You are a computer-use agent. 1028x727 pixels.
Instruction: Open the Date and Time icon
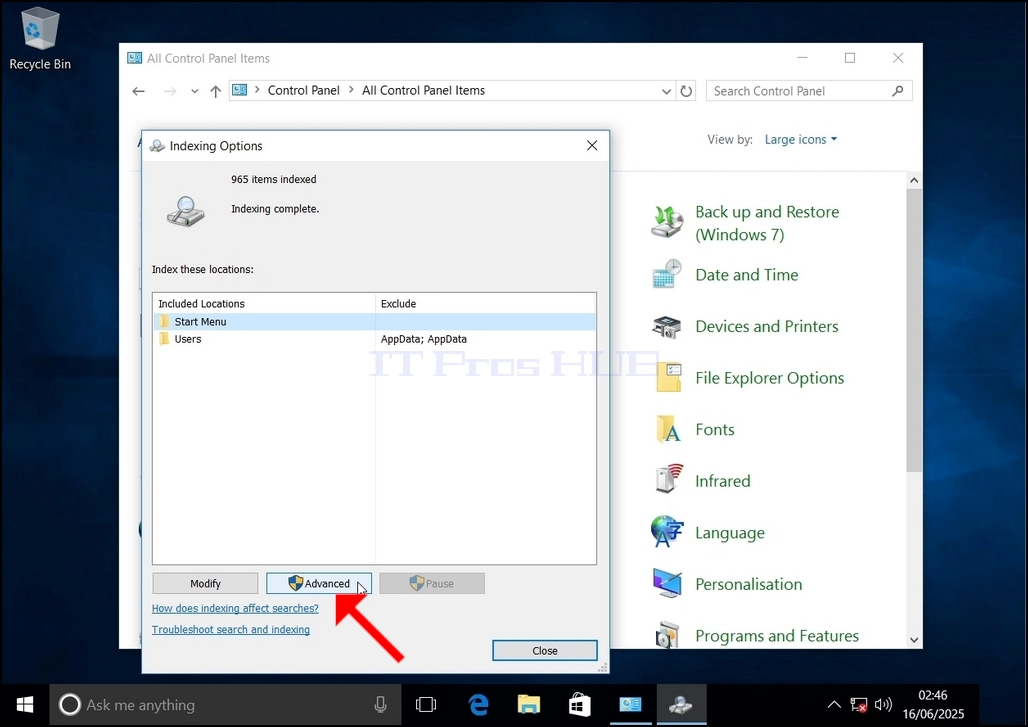pos(667,274)
